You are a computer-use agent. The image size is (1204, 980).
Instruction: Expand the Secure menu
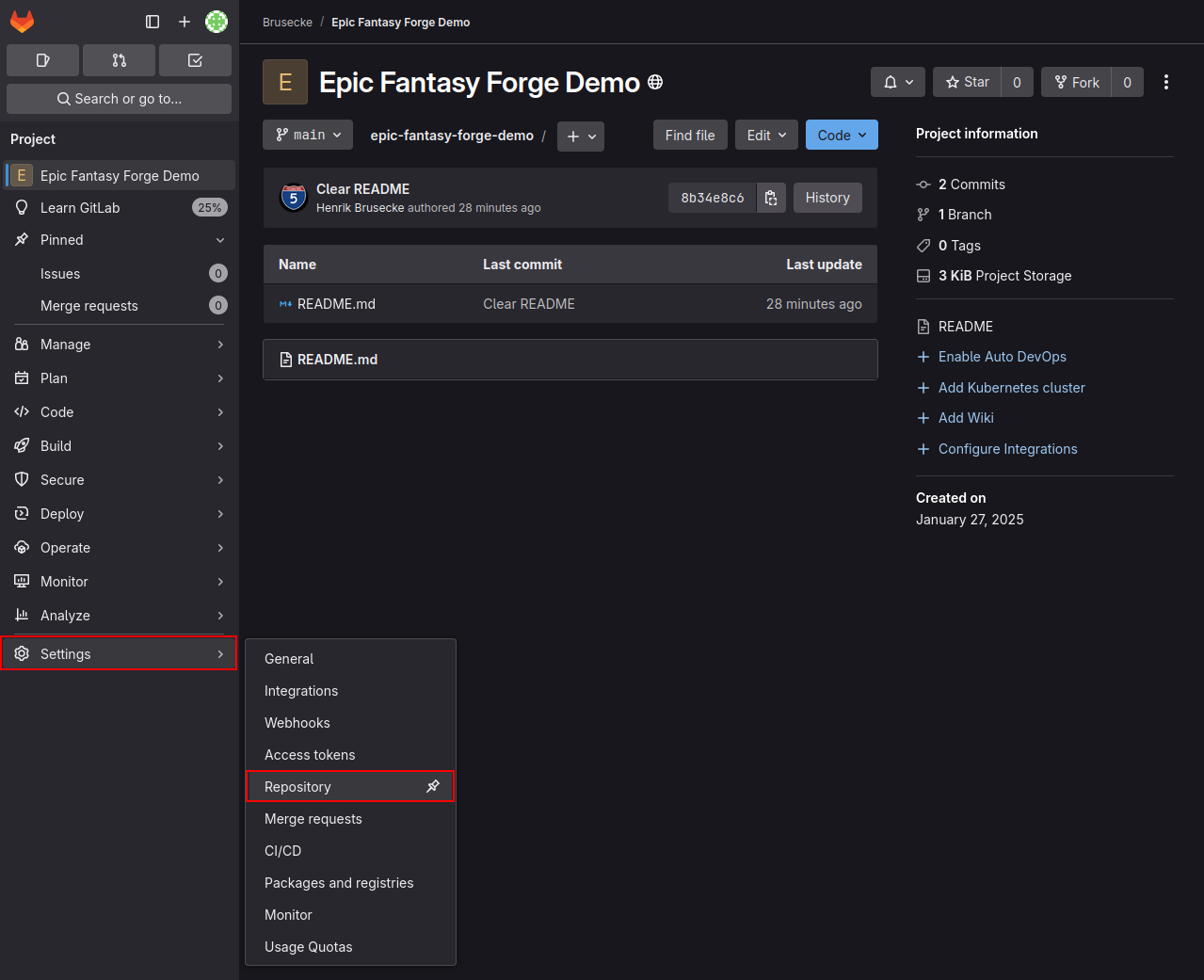pyautogui.click(x=119, y=480)
